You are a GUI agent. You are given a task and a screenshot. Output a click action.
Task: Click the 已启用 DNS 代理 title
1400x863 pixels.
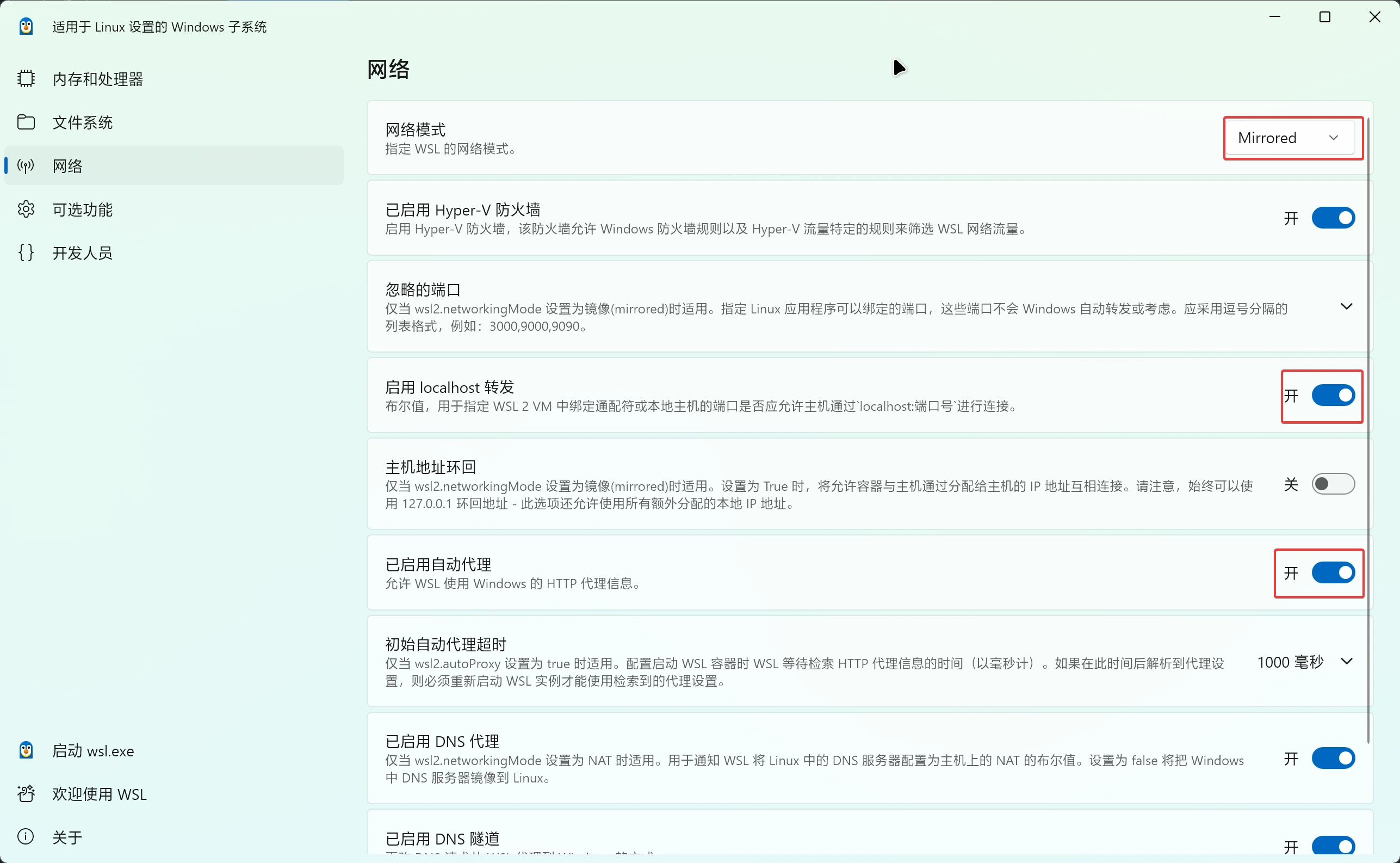click(x=442, y=742)
